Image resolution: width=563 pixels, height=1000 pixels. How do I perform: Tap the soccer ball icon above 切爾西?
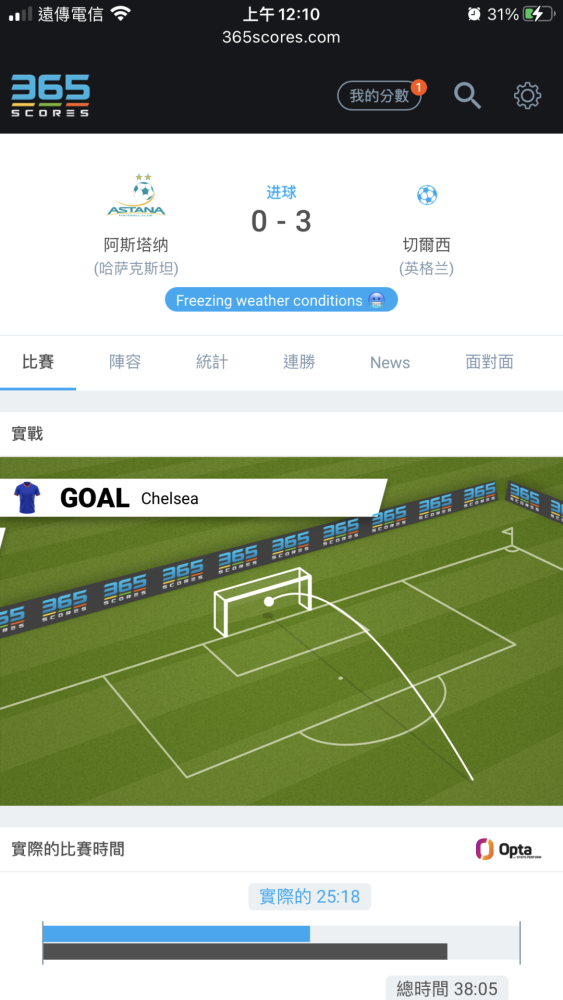[427, 195]
